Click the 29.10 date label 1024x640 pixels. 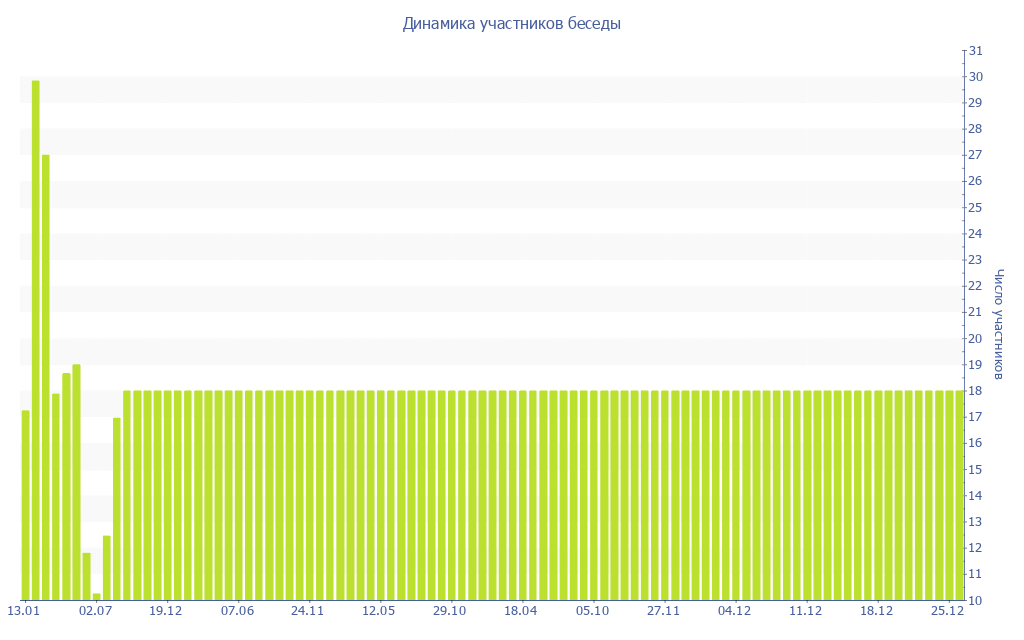click(x=450, y=611)
